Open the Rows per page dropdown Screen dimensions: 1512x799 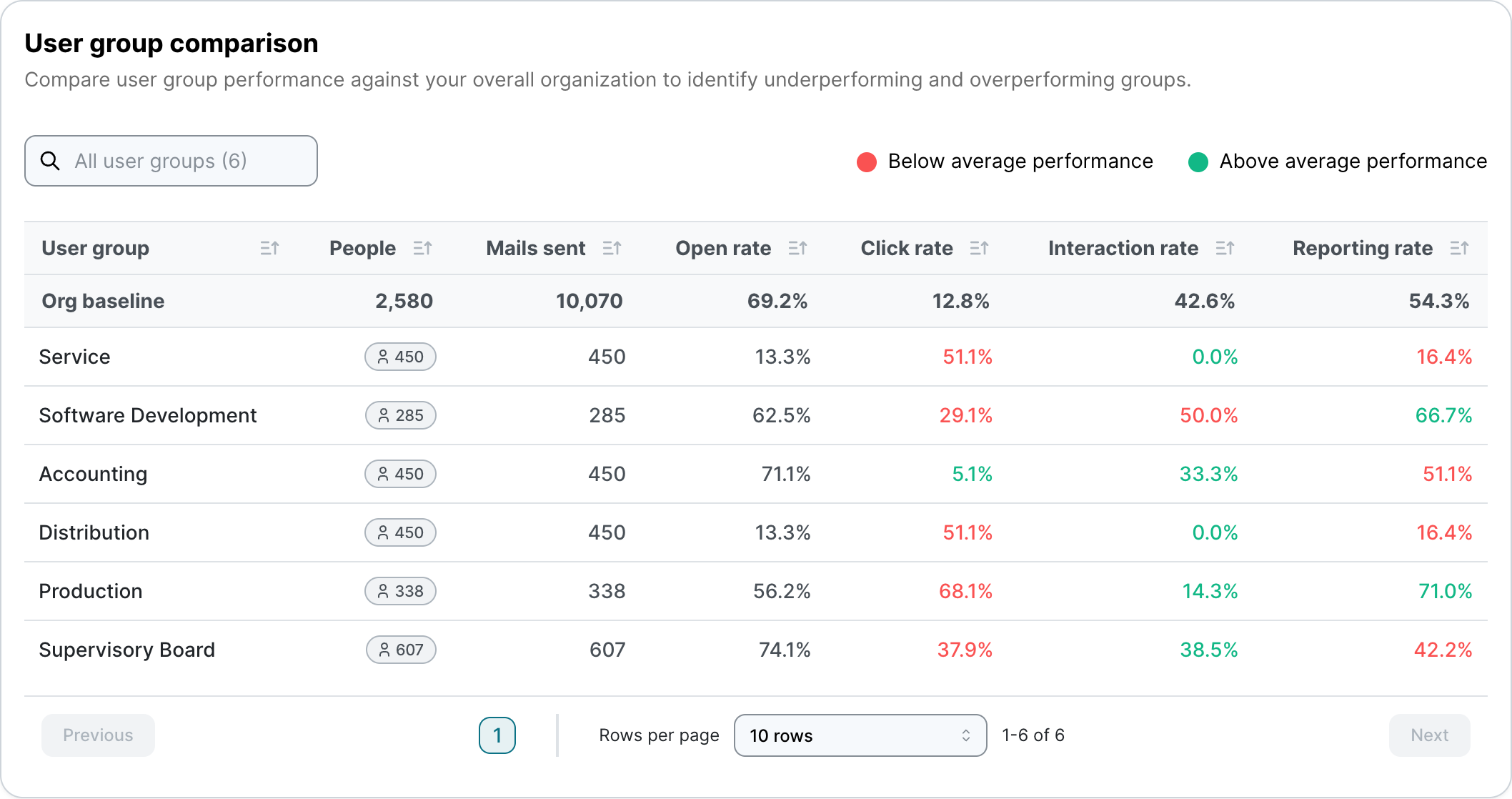860,735
